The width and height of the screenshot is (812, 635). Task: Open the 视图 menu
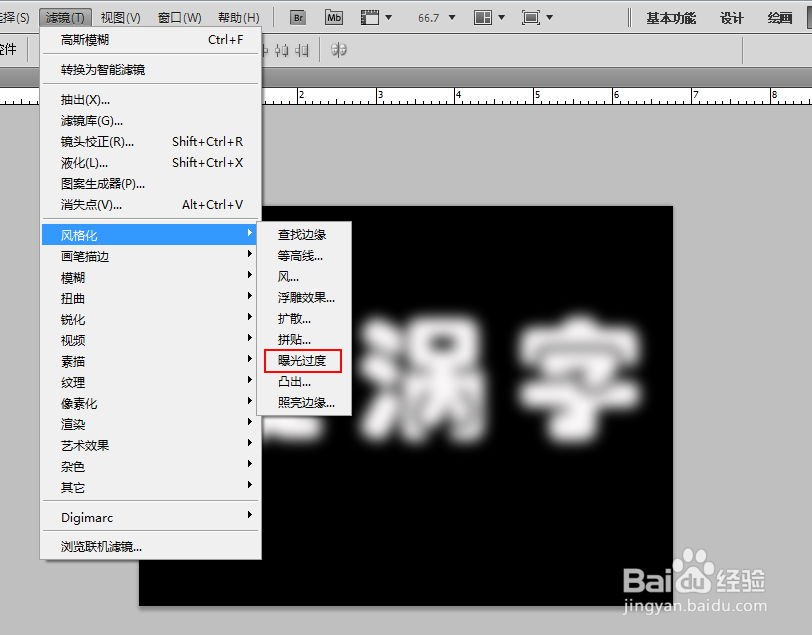coord(122,16)
